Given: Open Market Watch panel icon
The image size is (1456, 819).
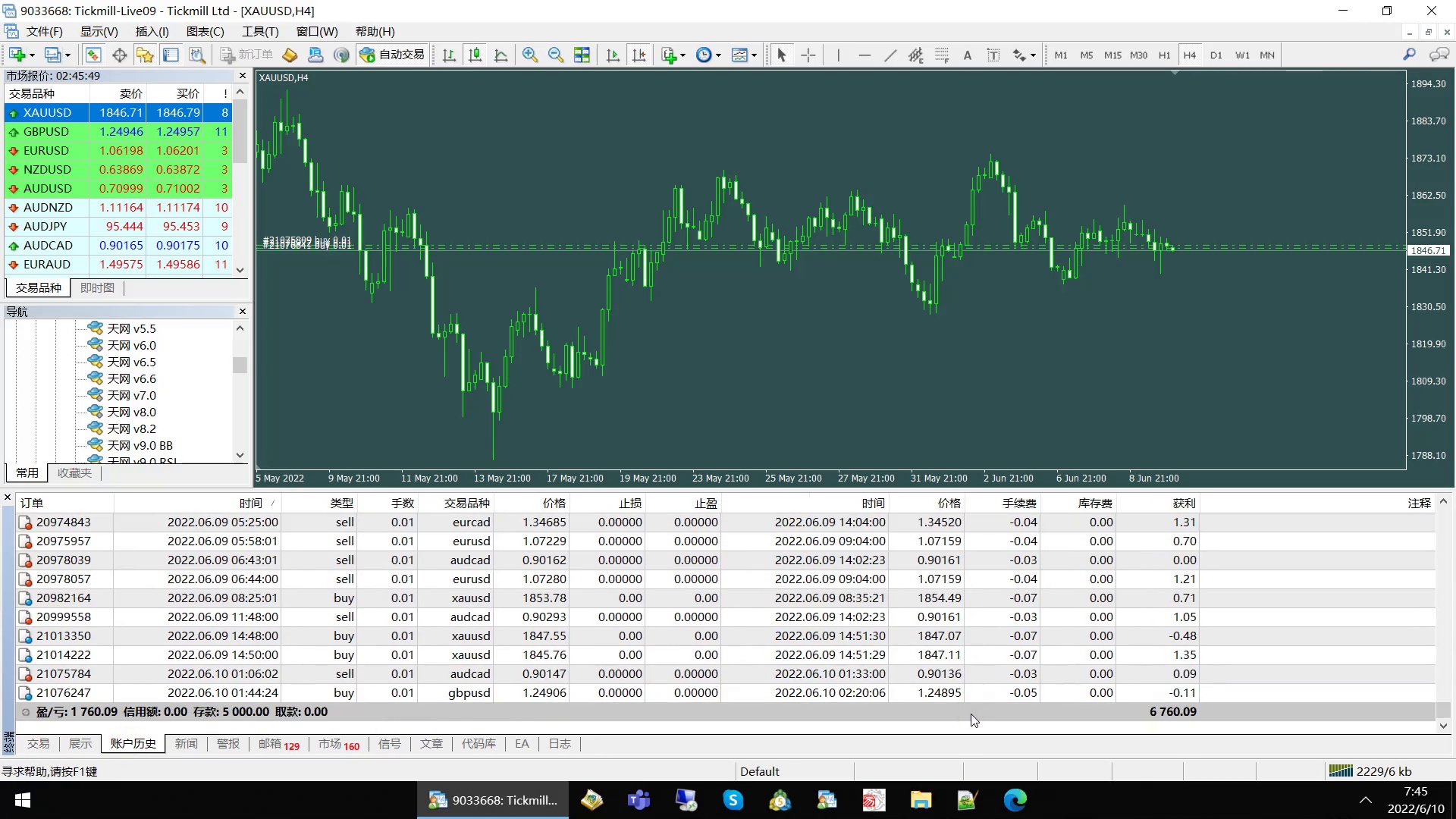Looking at the screenshot, I should tap(93, 55).
